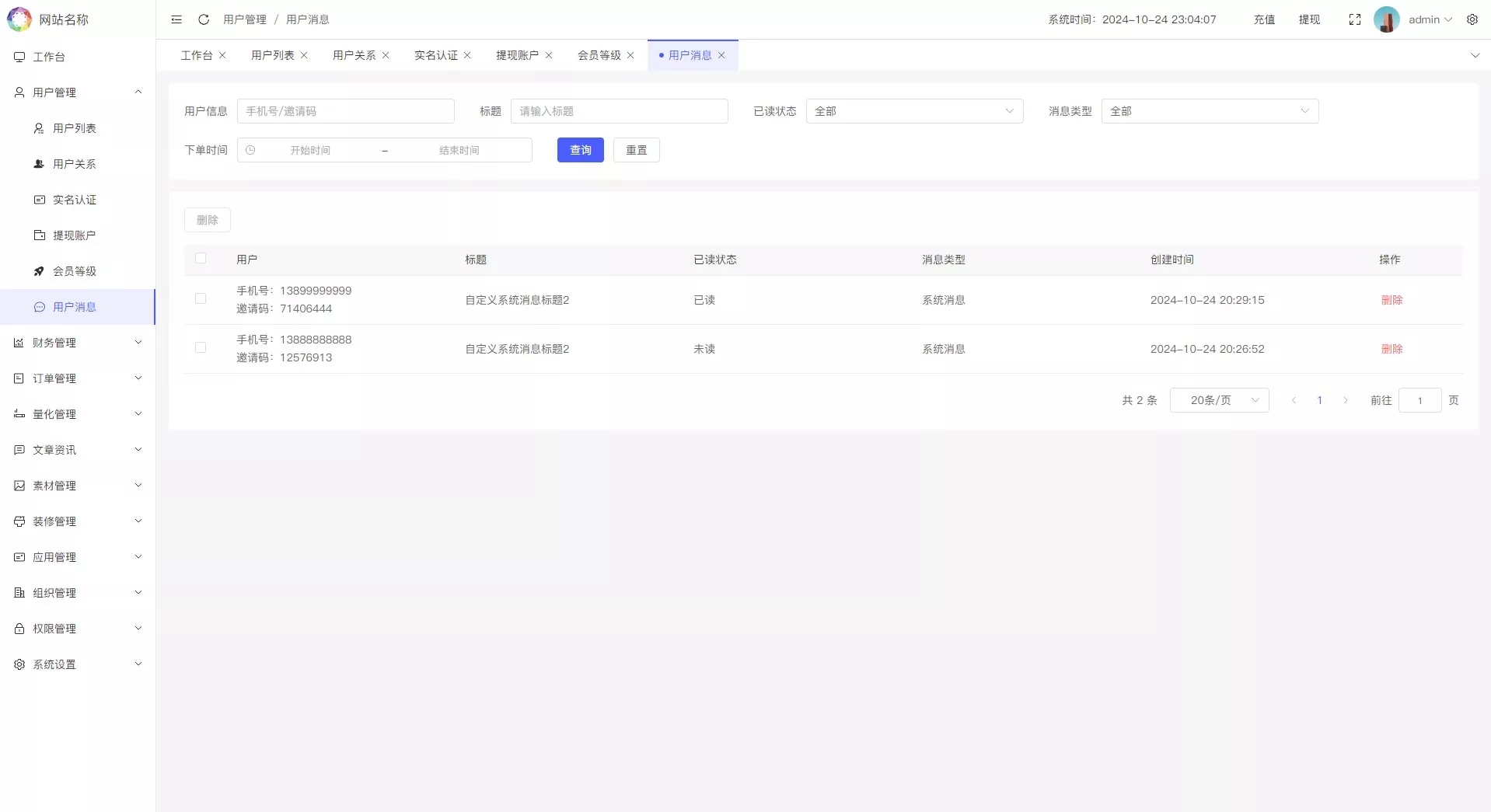The height and width of the screenshot is (812, 1491).
Task: Enter fullscreen mode
Action: click(1354, 19)
